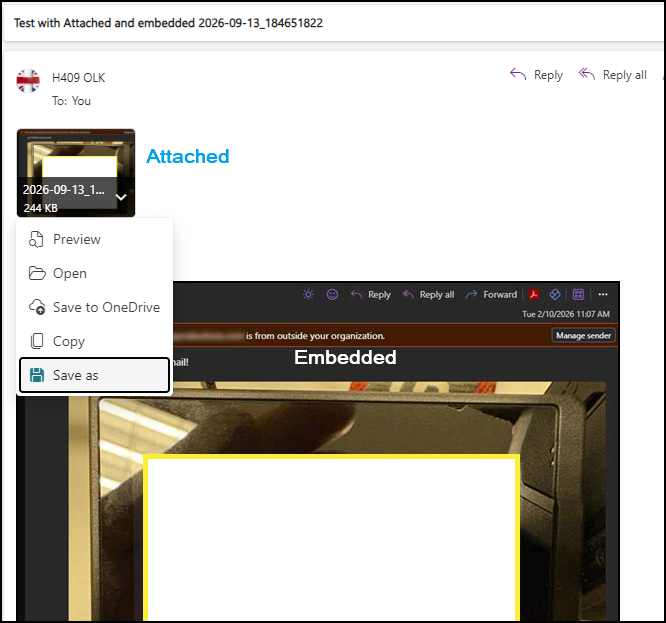Viewport: 666px width, 623px height.
Task: Click the smiley reaction icon in embedded image
Action: click(x=332, y=294)
